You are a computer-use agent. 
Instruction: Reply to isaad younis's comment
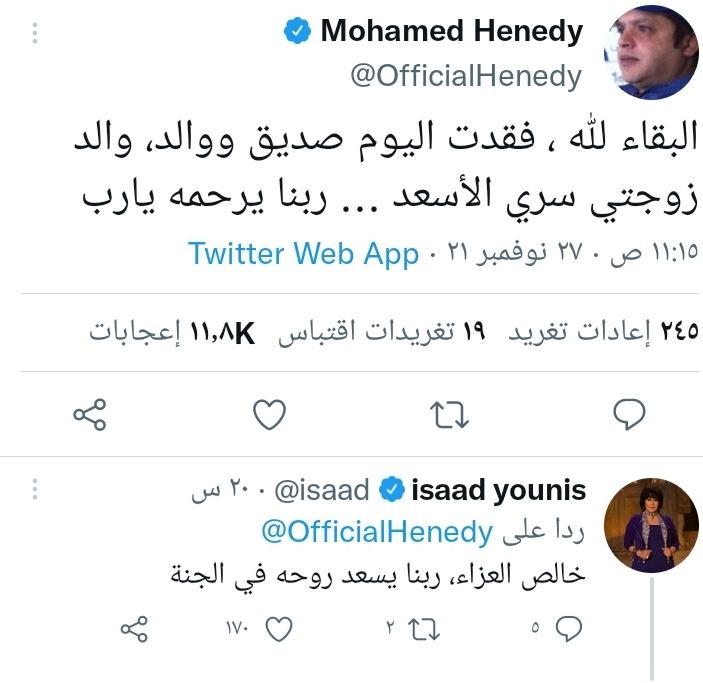[x=568, y=627]
